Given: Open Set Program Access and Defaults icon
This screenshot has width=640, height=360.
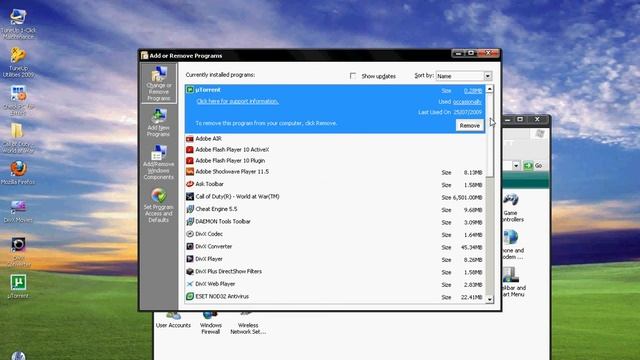Looking at the screenshot, I should [159, 205].
